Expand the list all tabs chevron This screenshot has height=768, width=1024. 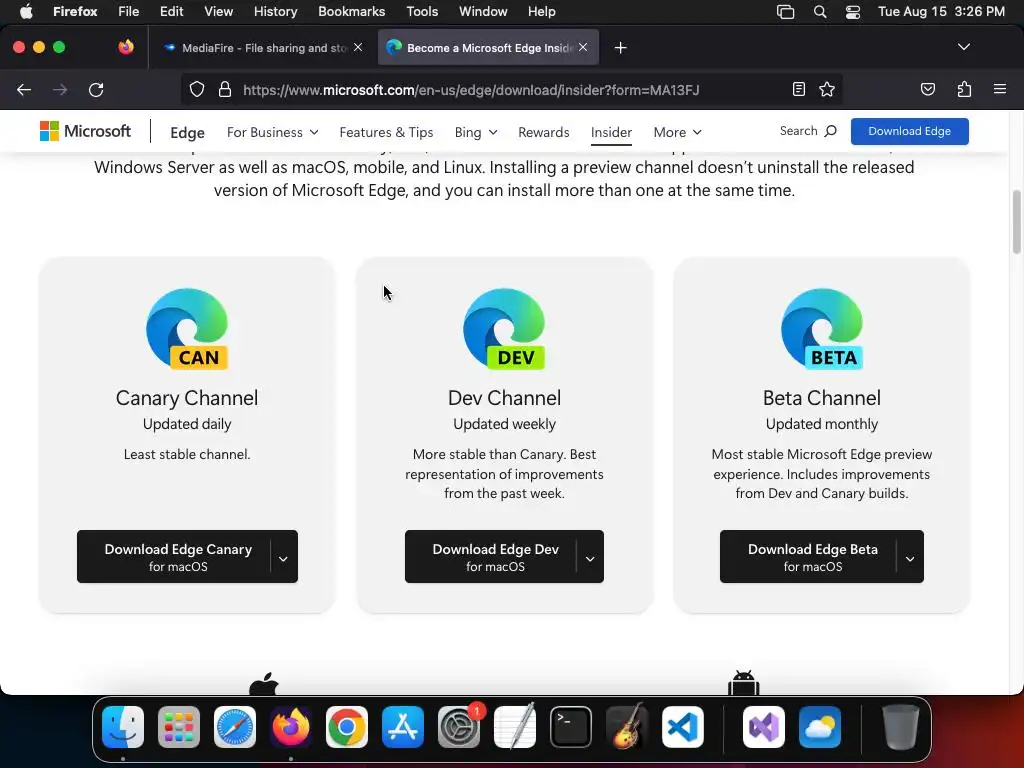pos(963,47)
